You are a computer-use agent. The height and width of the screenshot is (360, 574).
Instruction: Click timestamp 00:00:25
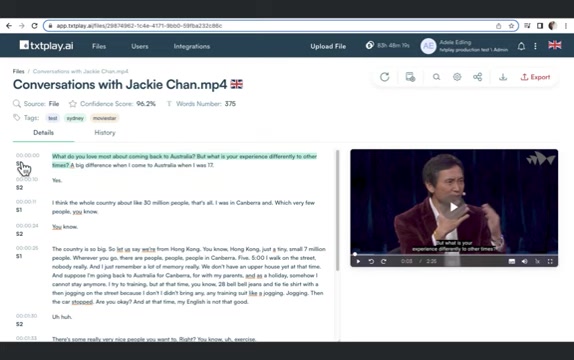tap(27, 248)
